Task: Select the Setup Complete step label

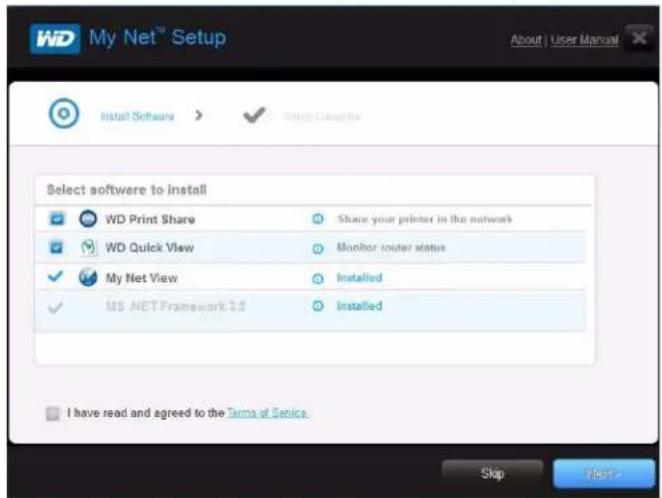Action: click(x=322, y=116)
